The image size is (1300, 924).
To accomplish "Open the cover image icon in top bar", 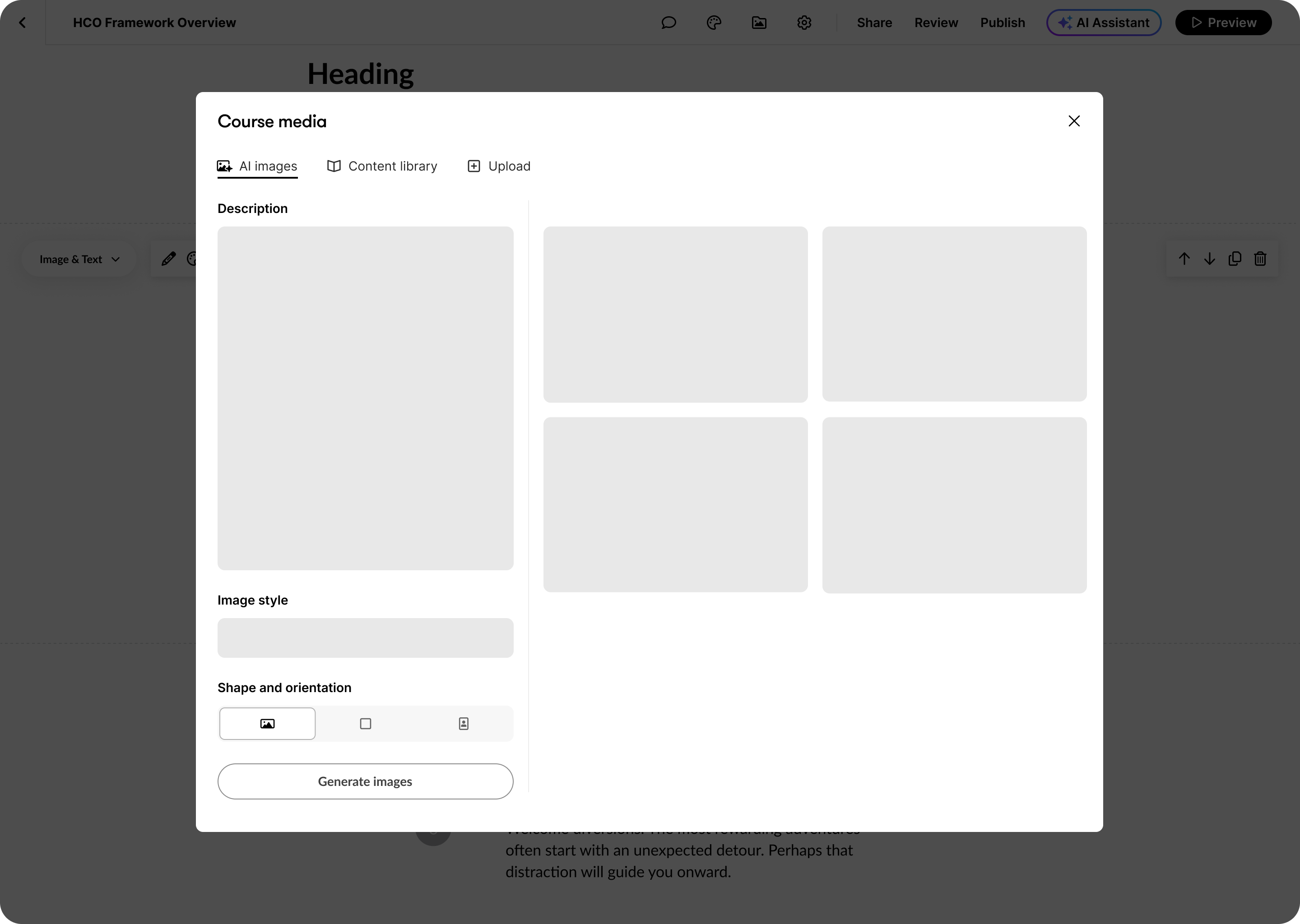I will coord(759,23).
